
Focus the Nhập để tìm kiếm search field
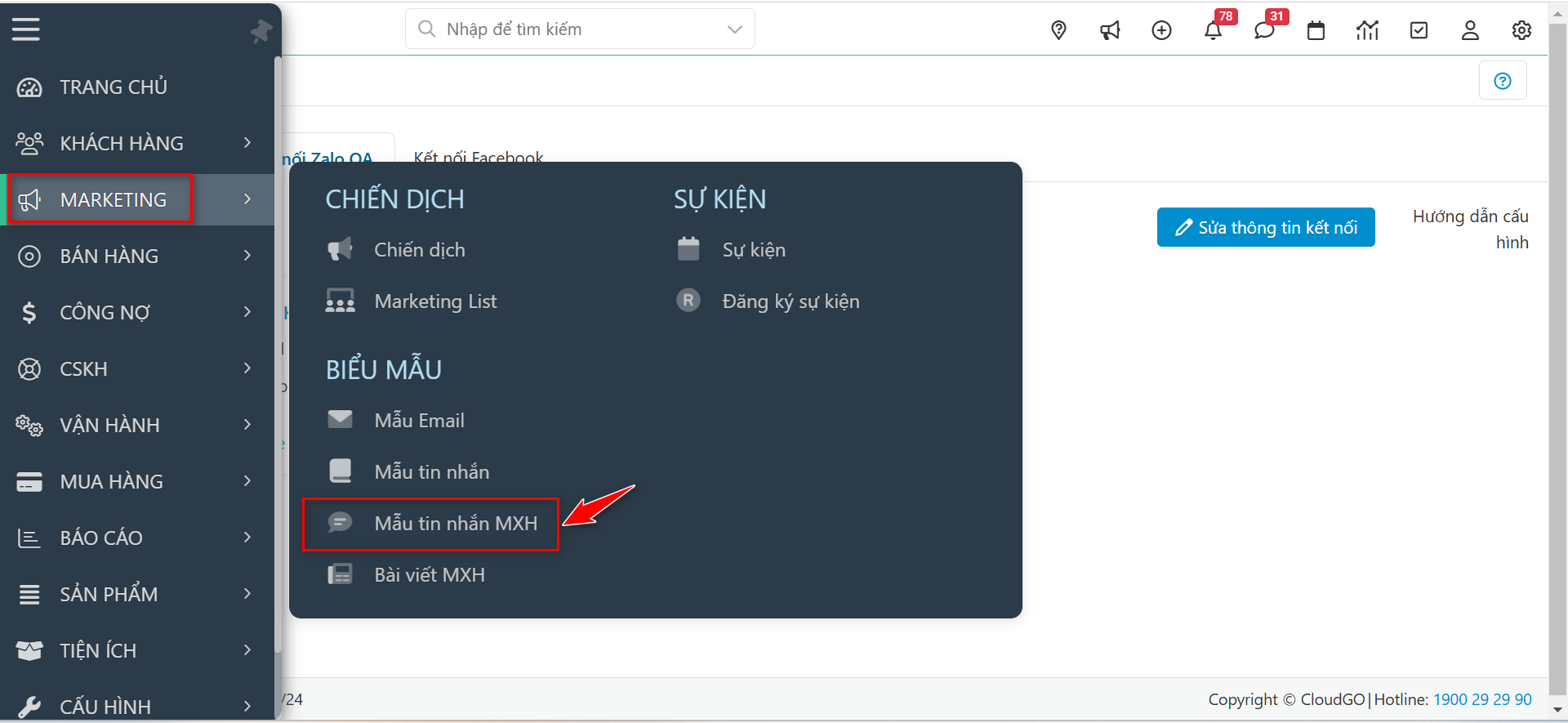click(580, 29)
